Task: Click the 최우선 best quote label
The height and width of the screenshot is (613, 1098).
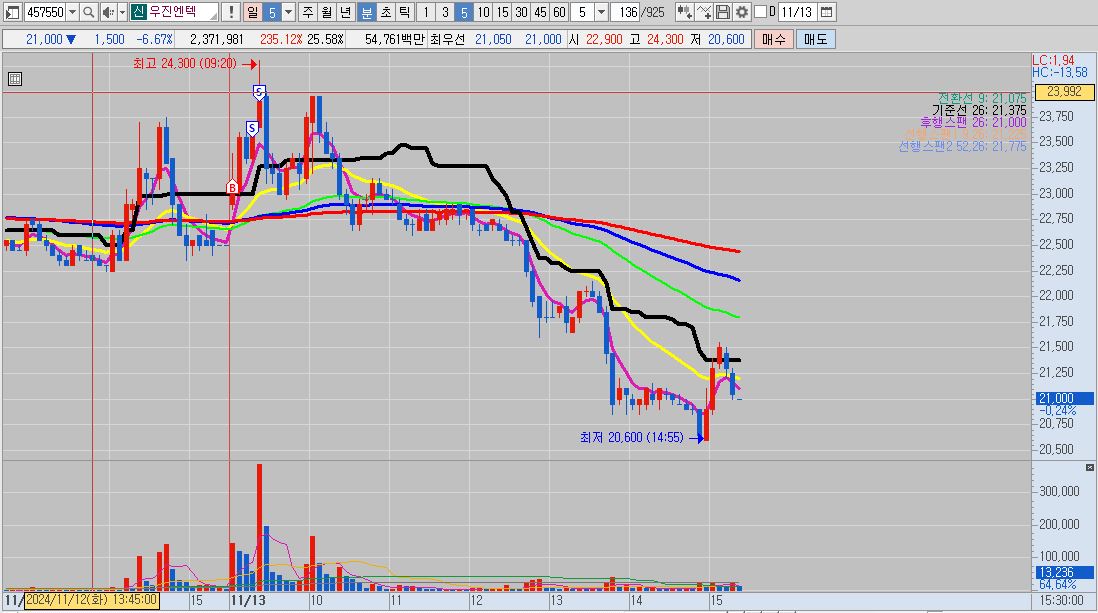Action: coord(447,39)
